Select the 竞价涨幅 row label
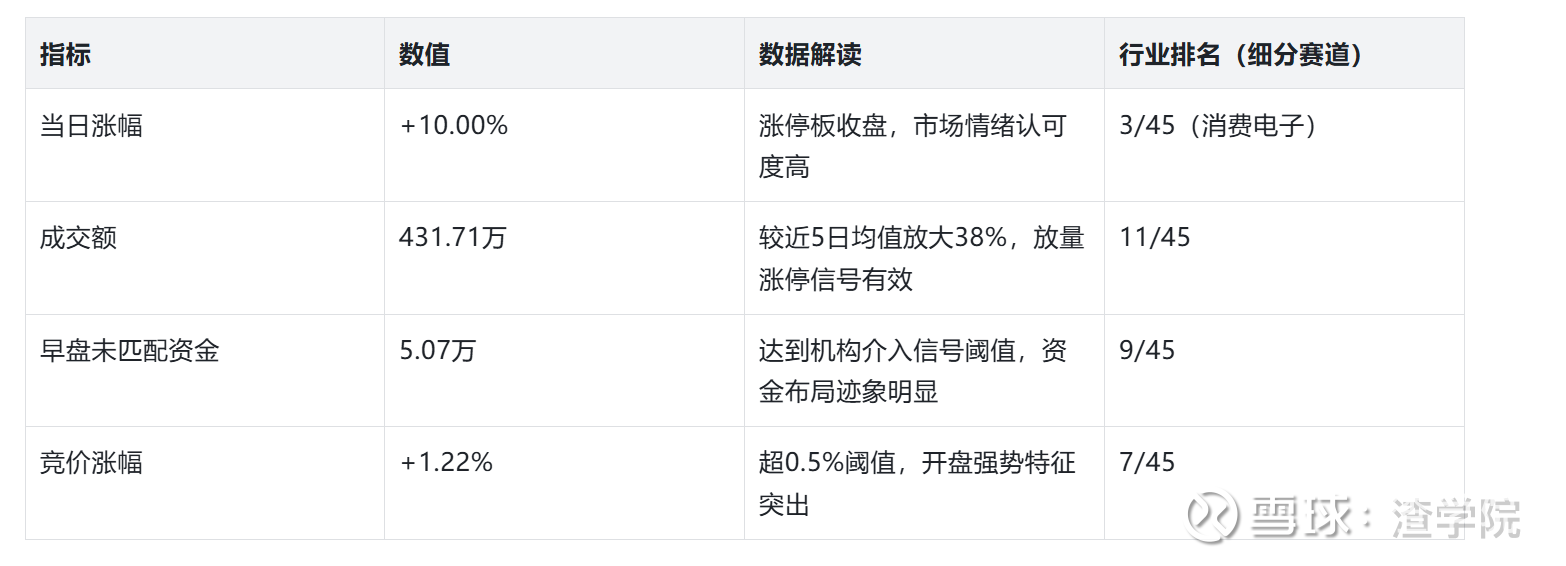The width and height of the screenshot is (1566, 566). pos(91,462)
